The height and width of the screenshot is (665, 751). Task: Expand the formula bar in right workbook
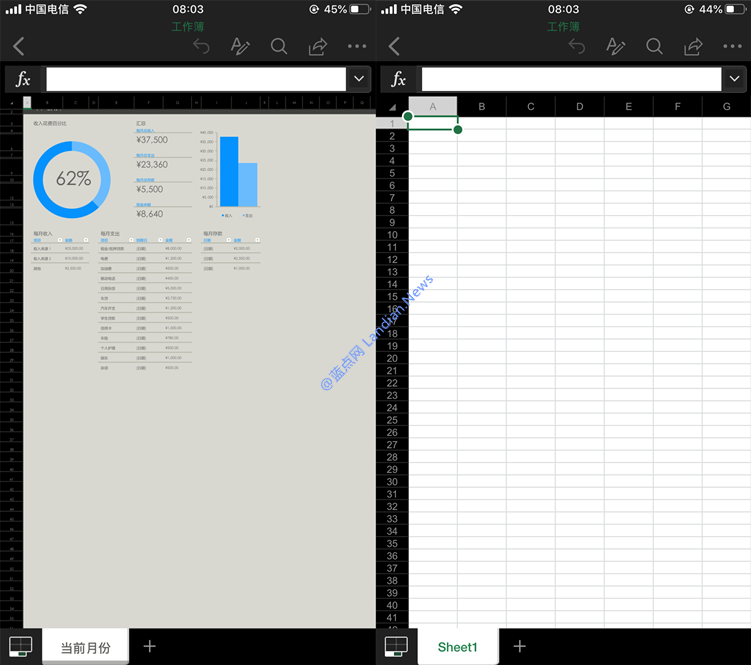[734, 79]
